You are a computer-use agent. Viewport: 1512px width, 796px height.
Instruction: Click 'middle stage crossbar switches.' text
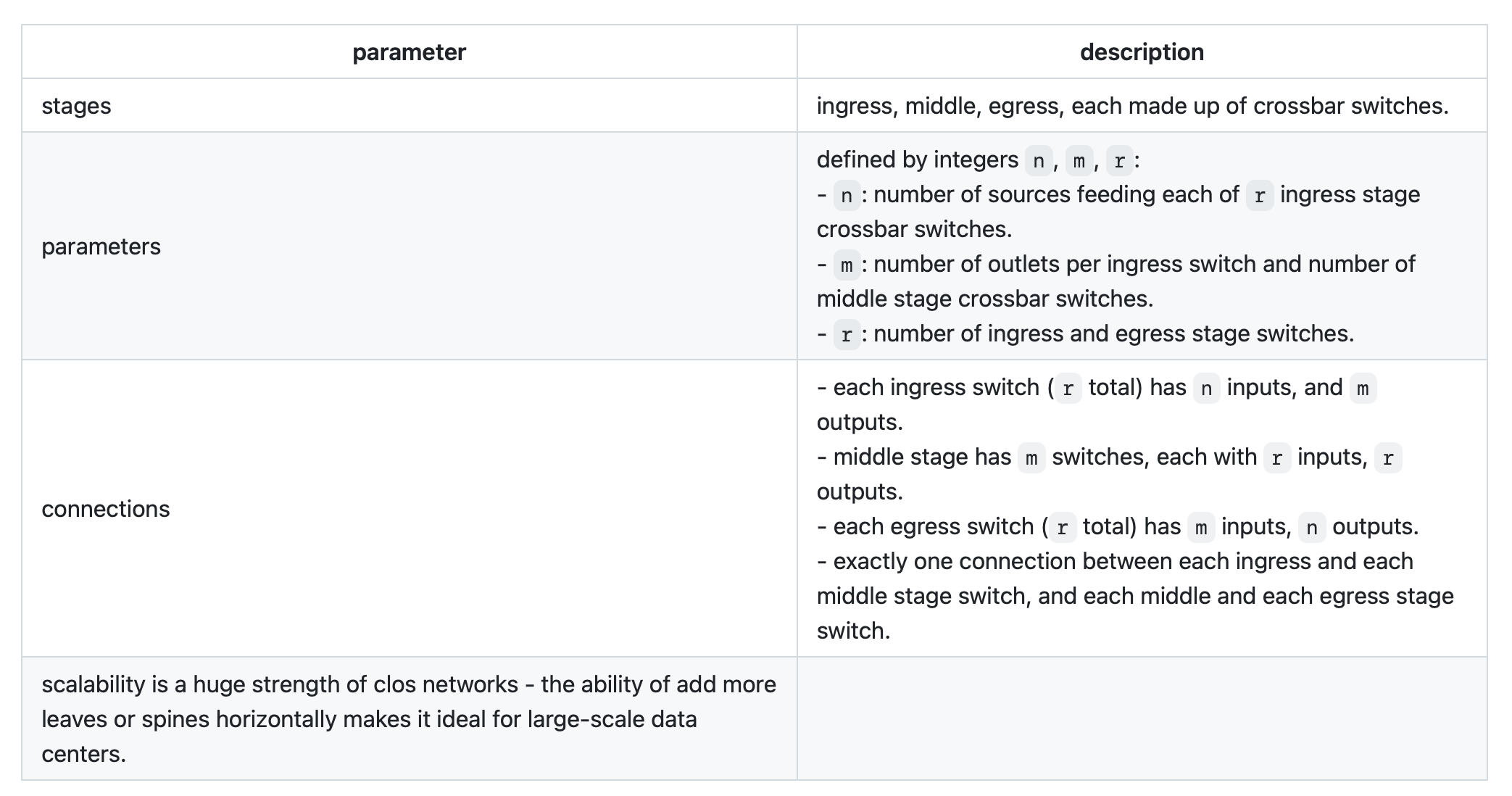pos(985,299)
